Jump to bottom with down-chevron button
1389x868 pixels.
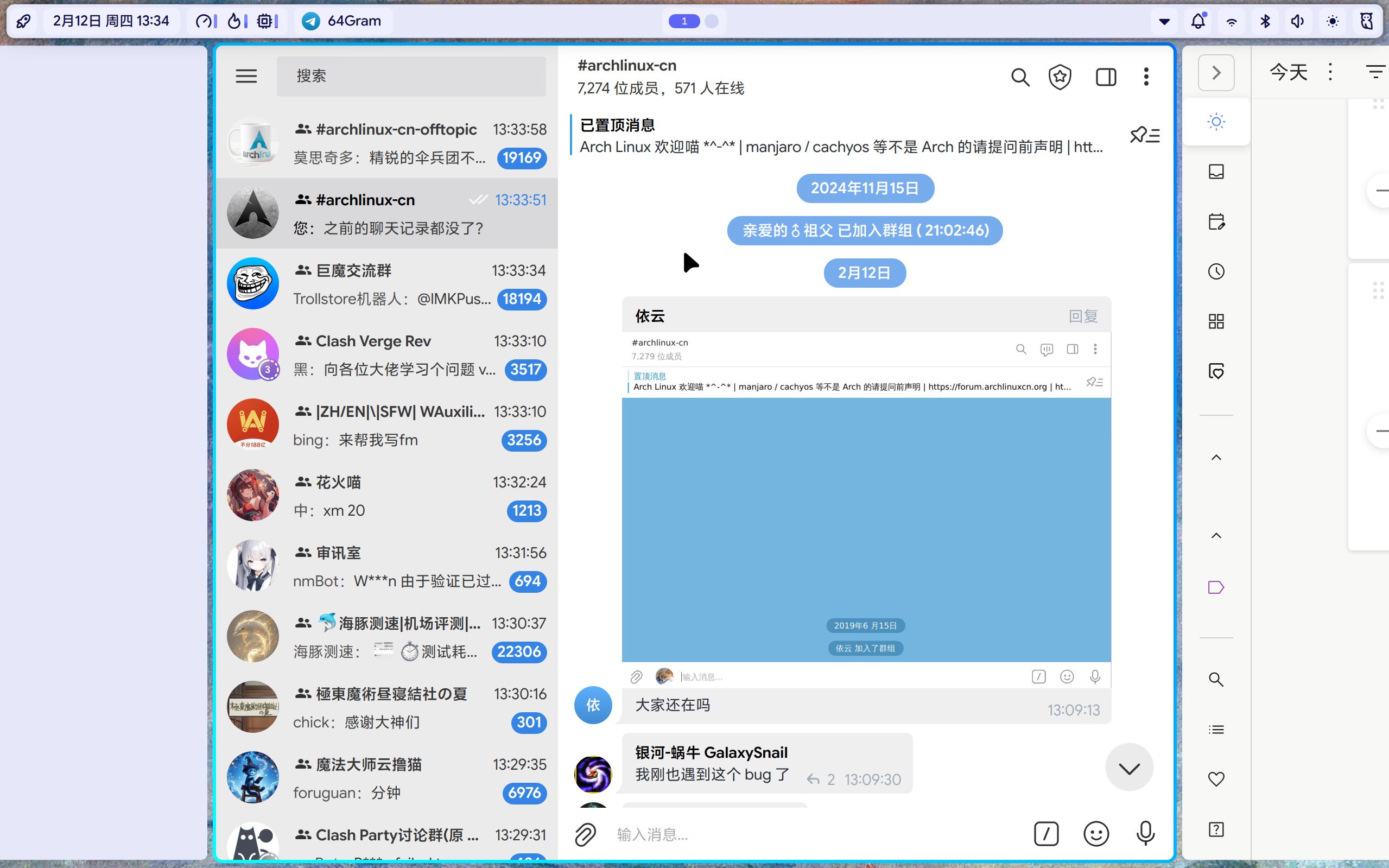tap(1128, 768)
